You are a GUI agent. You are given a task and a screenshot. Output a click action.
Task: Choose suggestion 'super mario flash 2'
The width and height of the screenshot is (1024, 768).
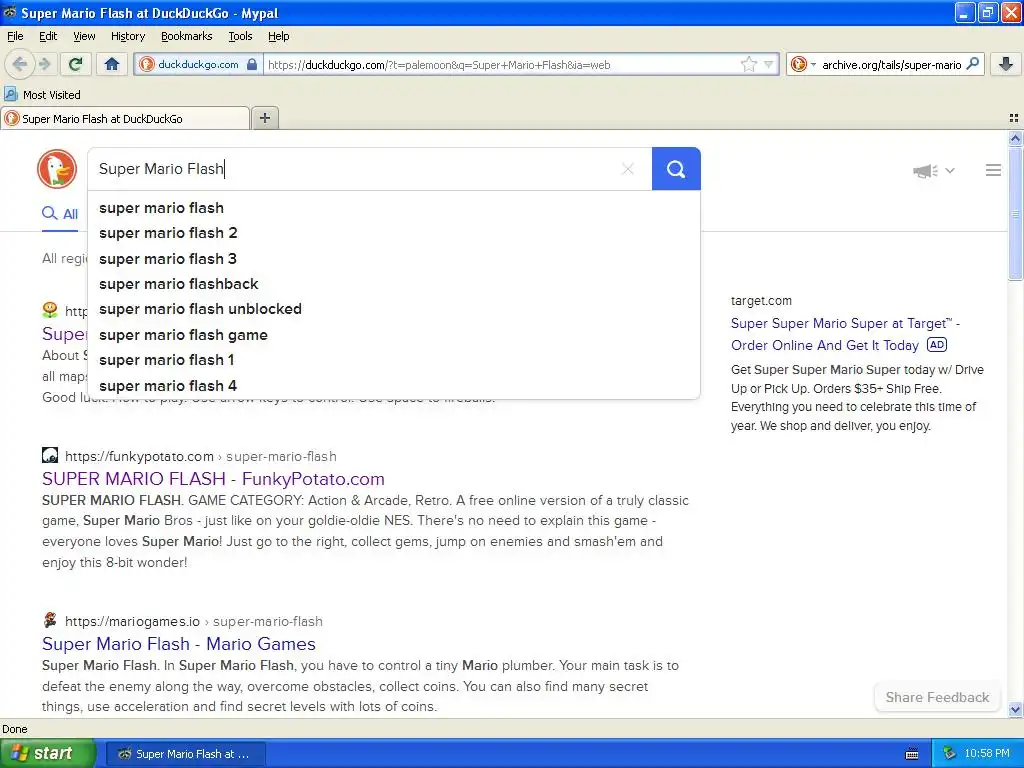[394, 233]
